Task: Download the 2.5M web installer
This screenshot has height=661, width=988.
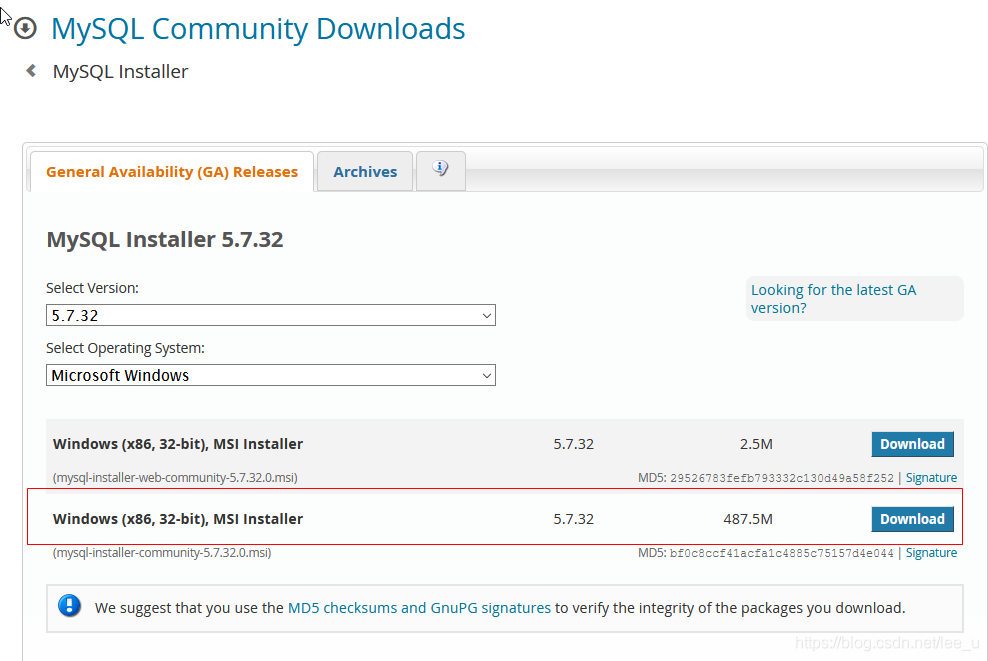Action: click(x=912, y=444)
